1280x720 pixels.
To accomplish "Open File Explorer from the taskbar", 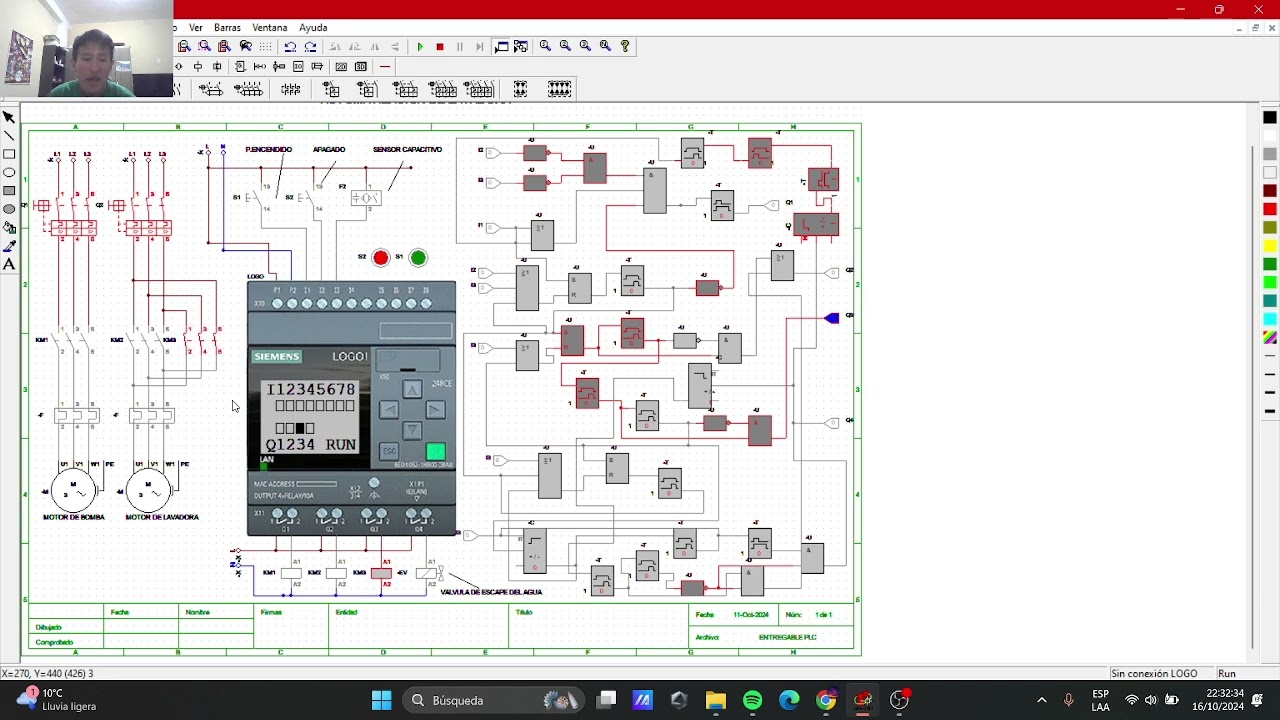I will [x=715, y=700].
